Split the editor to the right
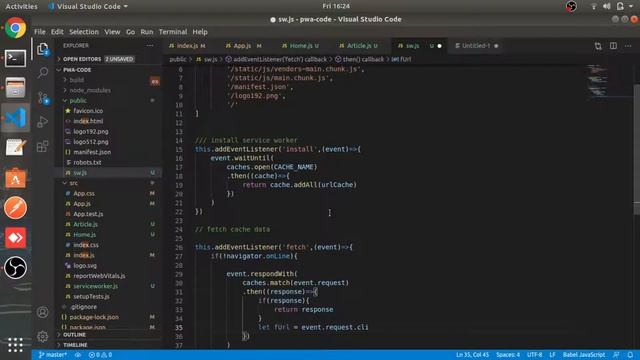 [x=613, y=46]
